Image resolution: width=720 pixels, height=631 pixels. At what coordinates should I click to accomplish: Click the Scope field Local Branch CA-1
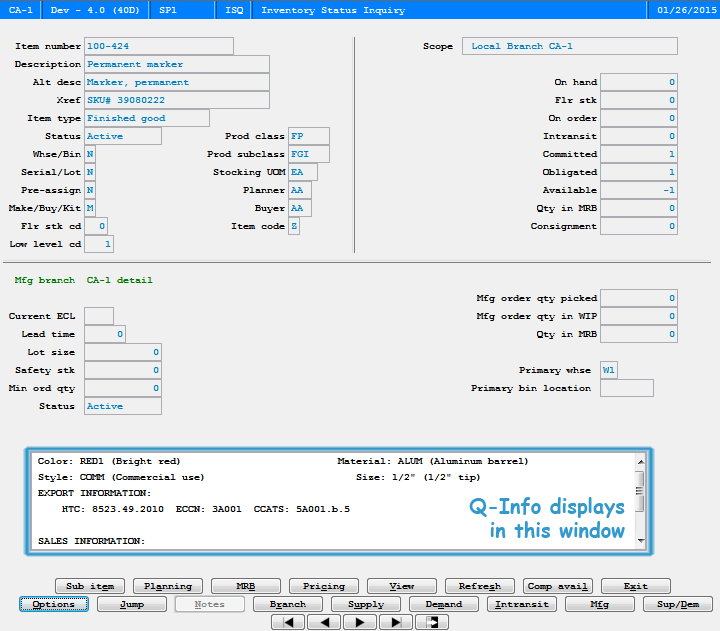coord(569,46)
